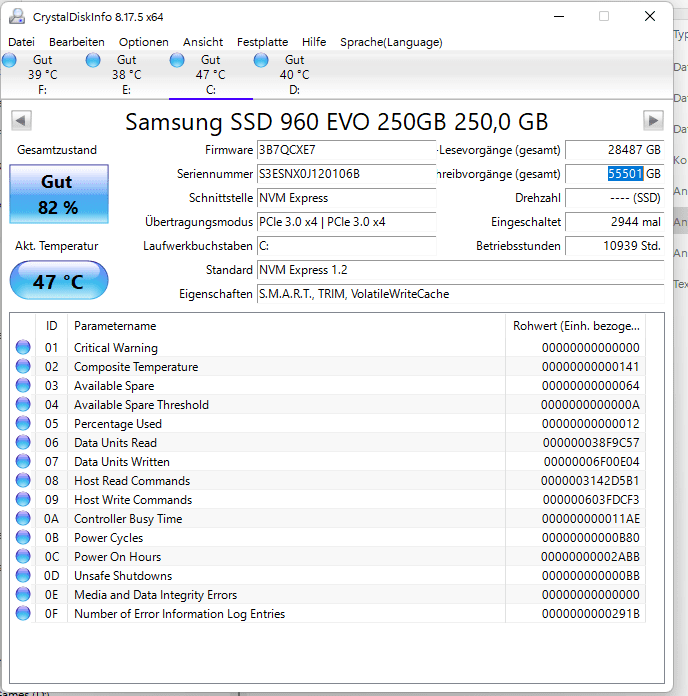
Task: Close the CrystalDiskInfo window
Action: (x=650, y=16)
